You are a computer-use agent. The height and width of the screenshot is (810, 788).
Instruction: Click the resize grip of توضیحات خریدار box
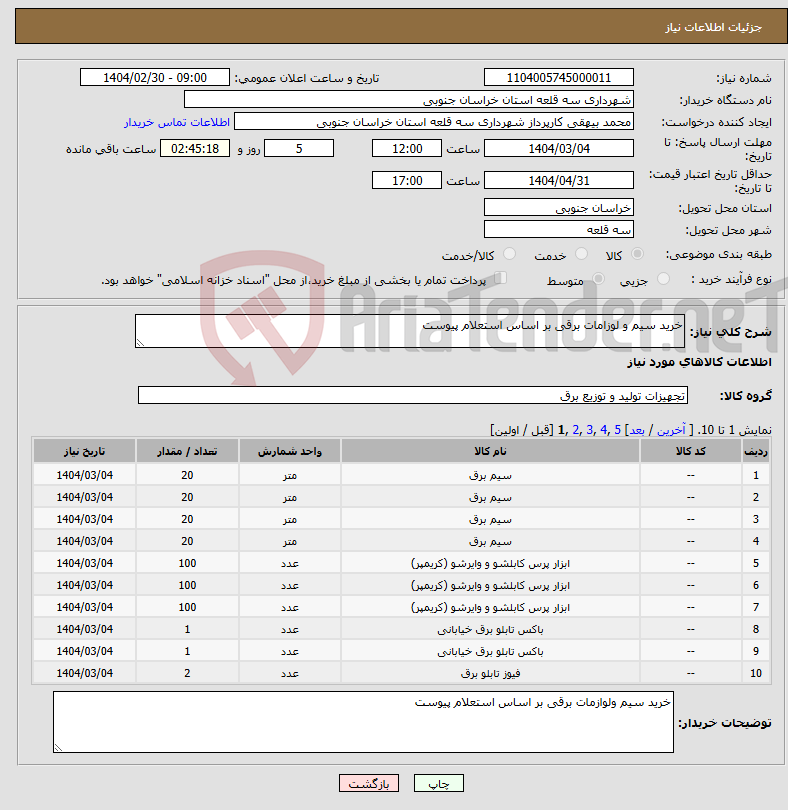58,747
